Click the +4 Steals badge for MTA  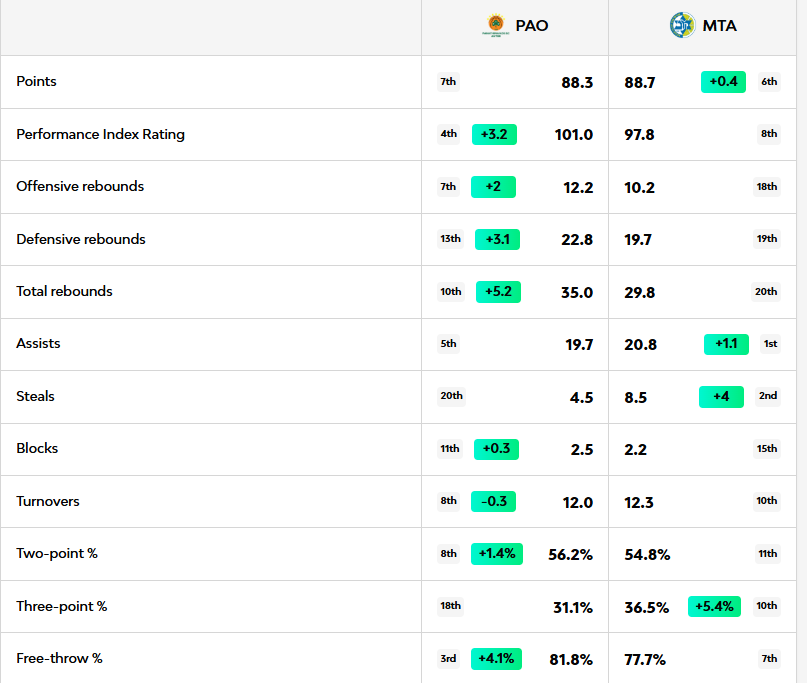coord(721,397)
